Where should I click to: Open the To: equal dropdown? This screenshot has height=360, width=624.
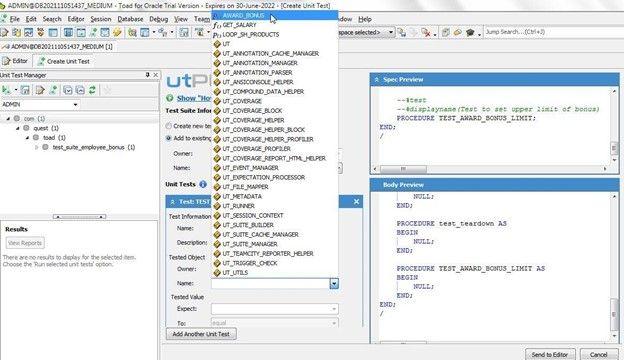point(334,323)
